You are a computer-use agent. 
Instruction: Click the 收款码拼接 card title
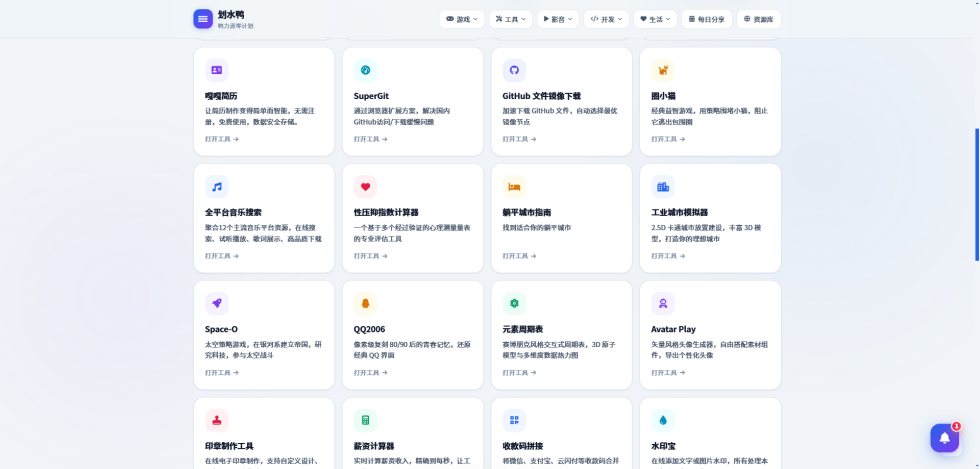pyautogui.click(x=522, y=446)
